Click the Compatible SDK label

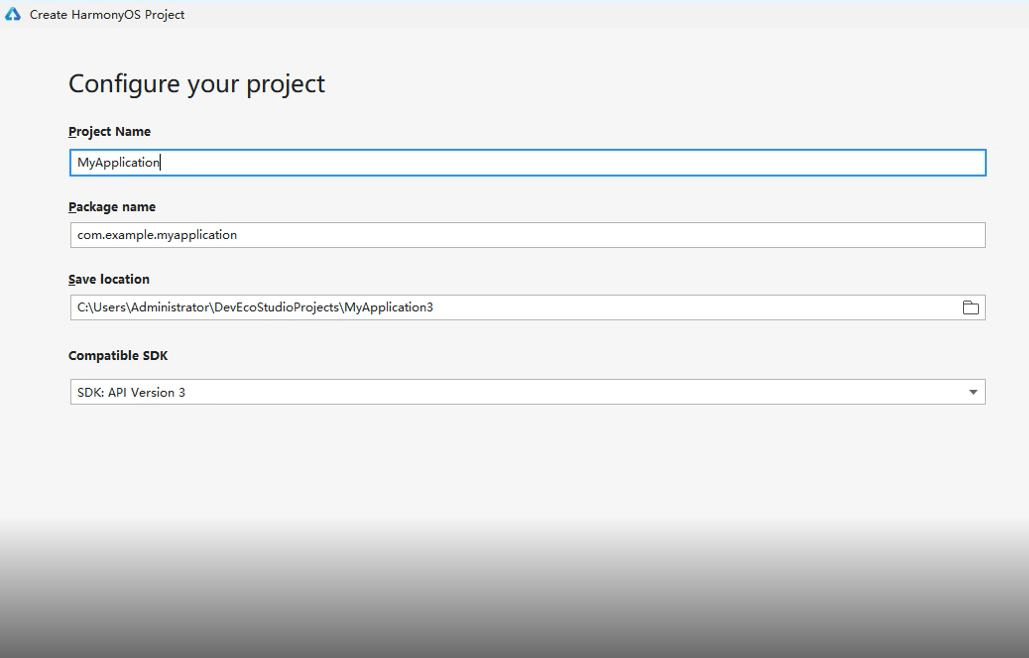pyautogui.click(x=118, y=356)
